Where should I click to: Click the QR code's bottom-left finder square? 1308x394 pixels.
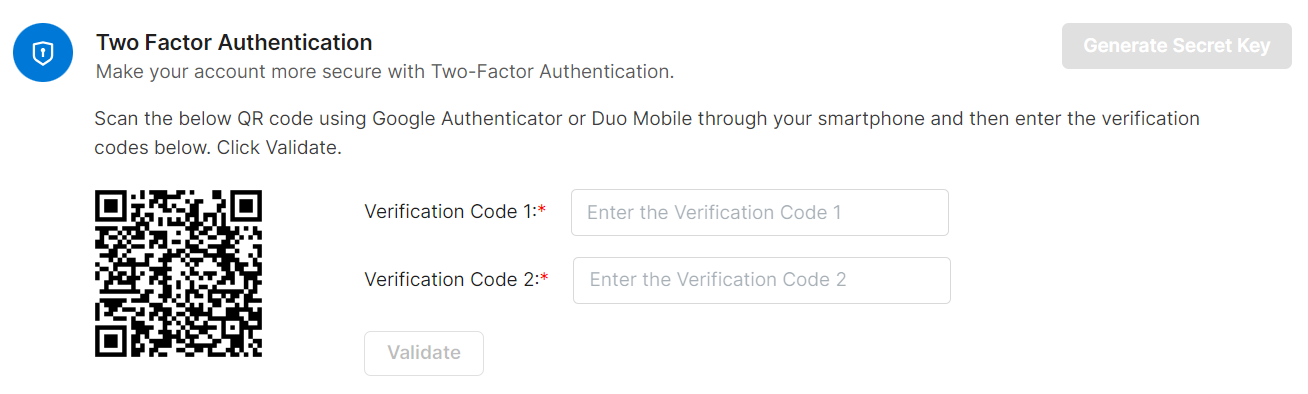[114, 338]
